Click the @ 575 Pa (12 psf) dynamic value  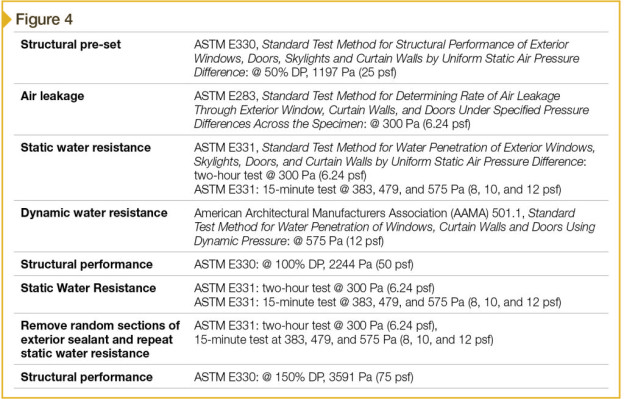338,241
